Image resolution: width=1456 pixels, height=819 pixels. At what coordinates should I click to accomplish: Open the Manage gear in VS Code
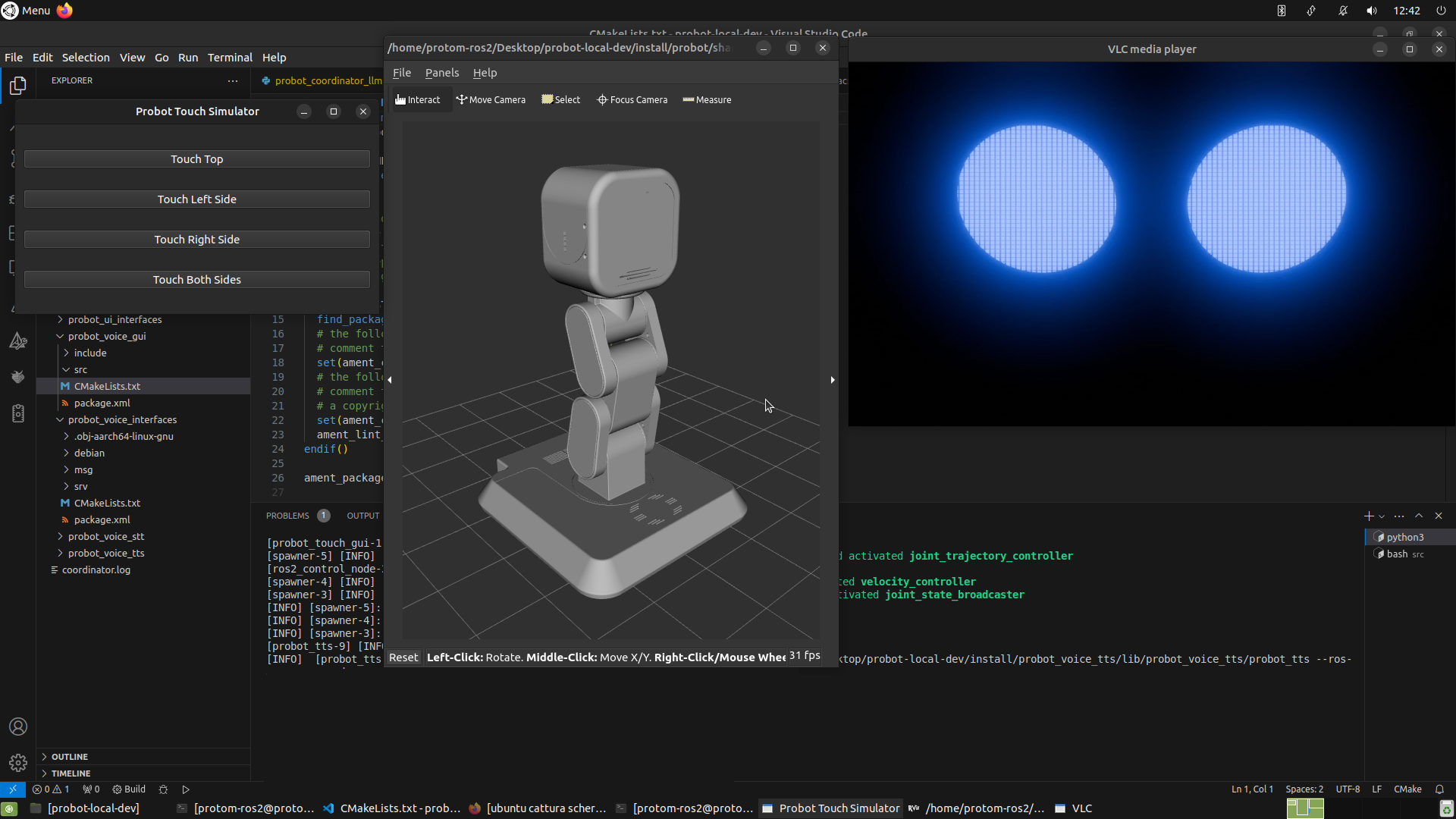click(x=18, y=762)
